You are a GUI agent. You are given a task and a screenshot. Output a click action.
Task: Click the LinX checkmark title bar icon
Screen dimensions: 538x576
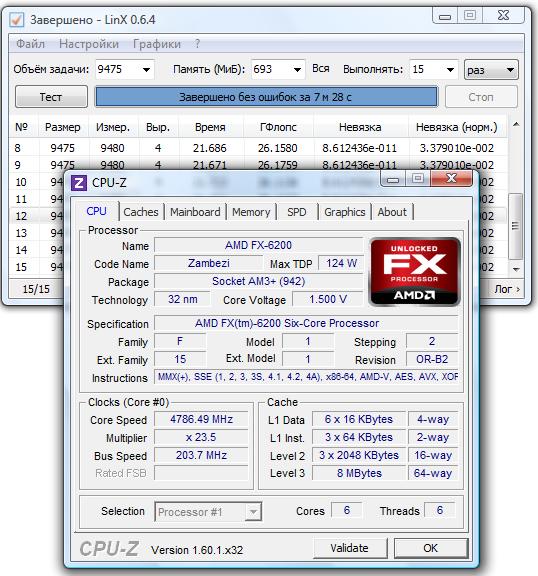(x=17, y=19)
